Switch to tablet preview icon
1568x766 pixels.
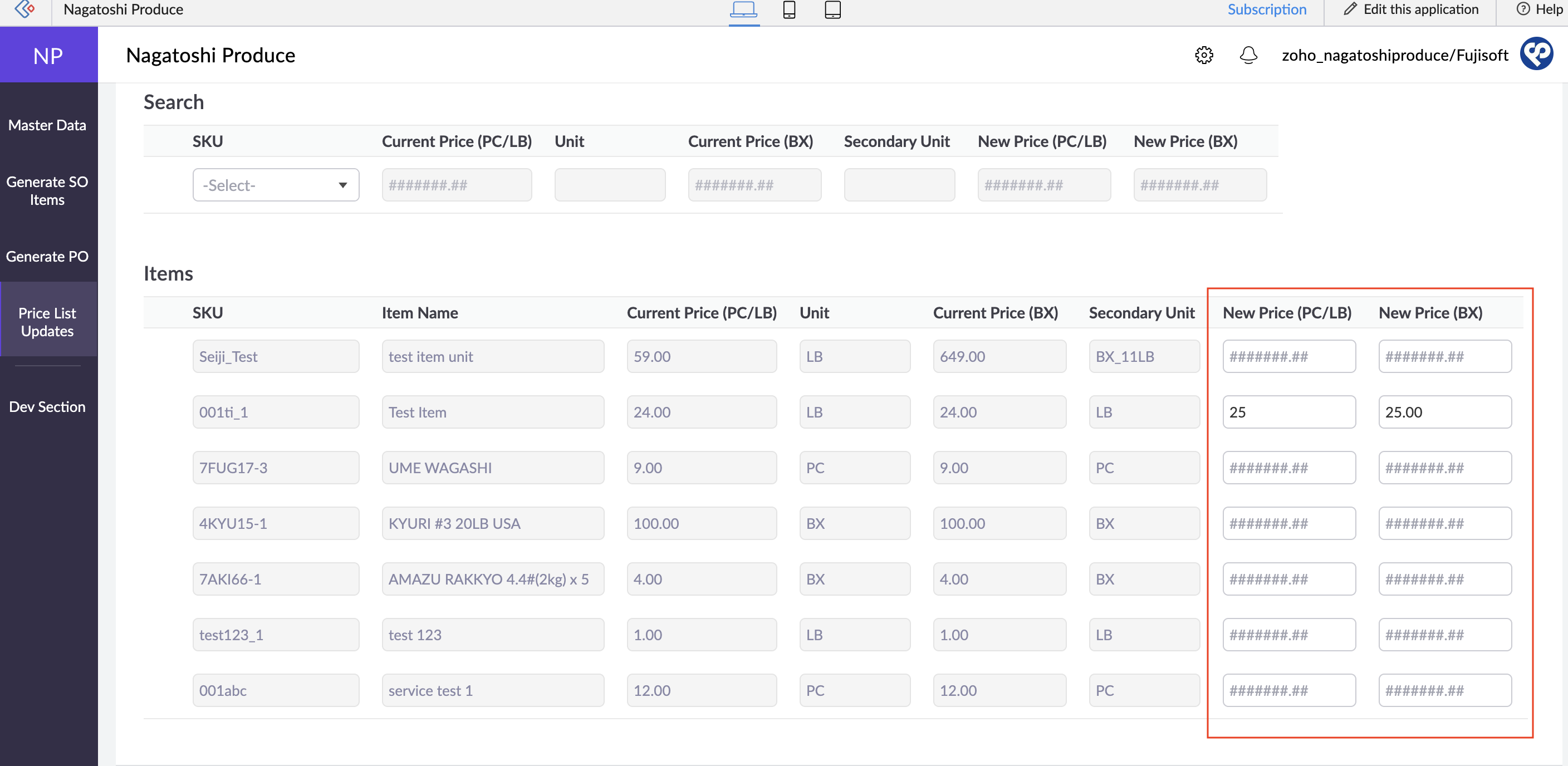832,9
